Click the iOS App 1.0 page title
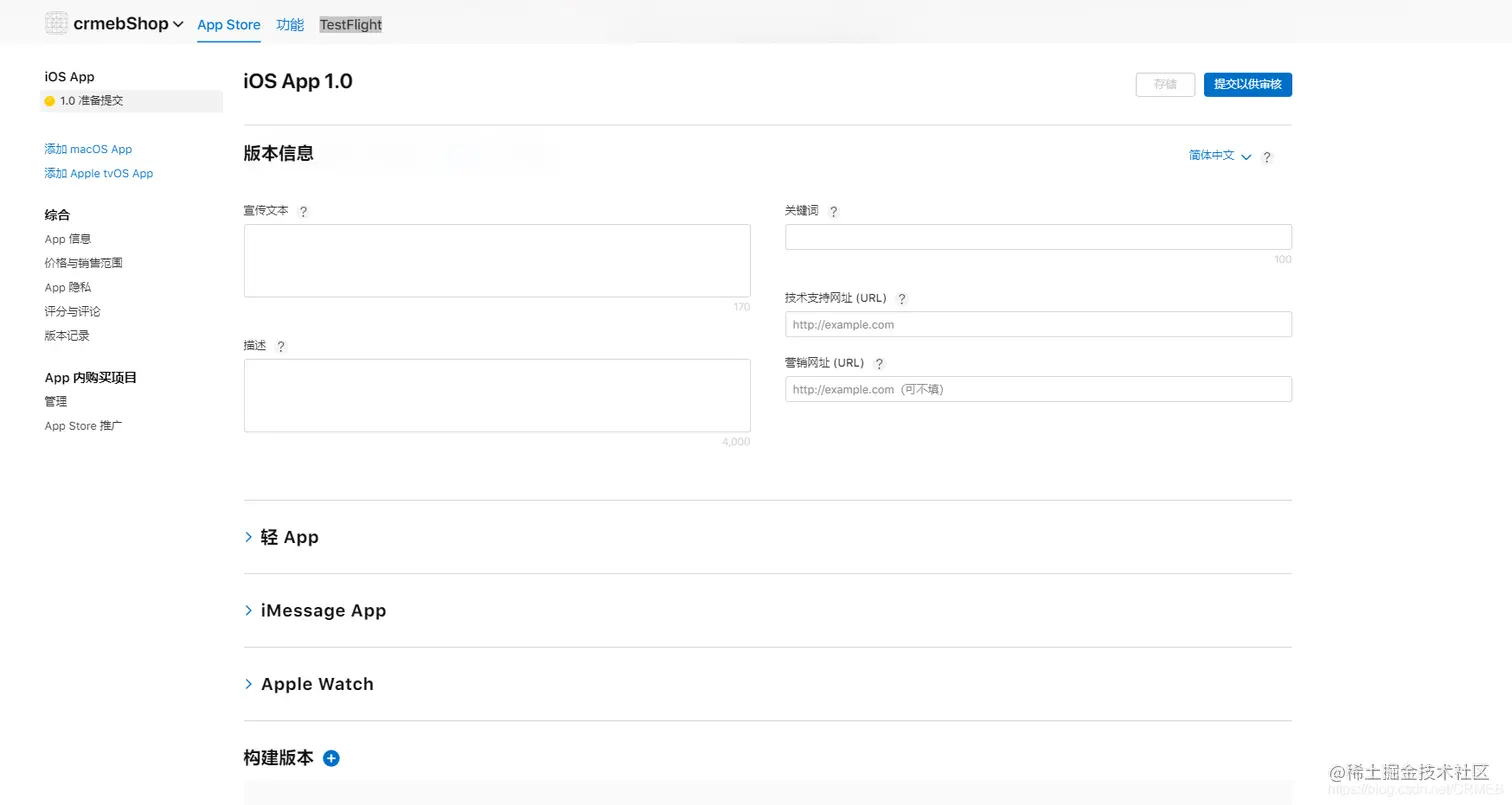 point(298,82)
